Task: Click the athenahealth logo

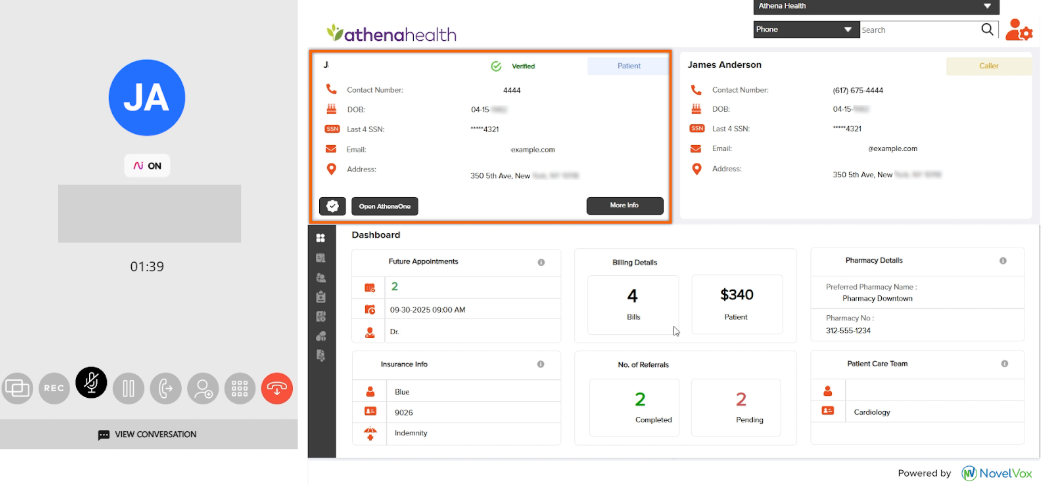Action: tap(391, 34)
